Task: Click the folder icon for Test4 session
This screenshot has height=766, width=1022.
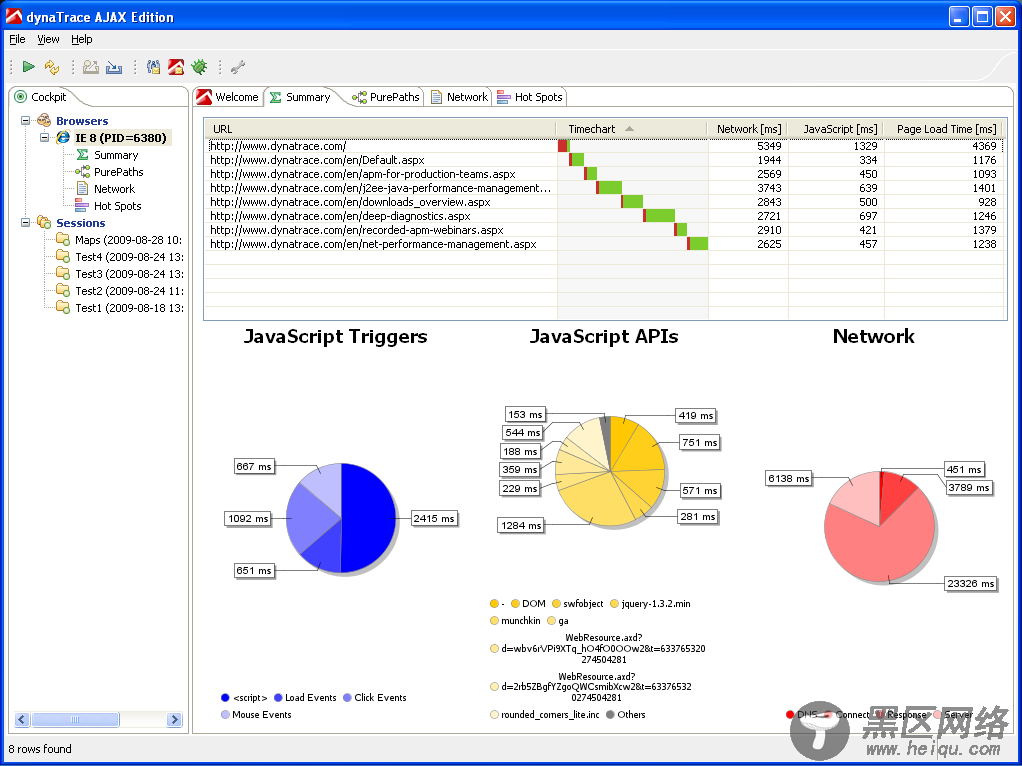Action: [63, 257]
